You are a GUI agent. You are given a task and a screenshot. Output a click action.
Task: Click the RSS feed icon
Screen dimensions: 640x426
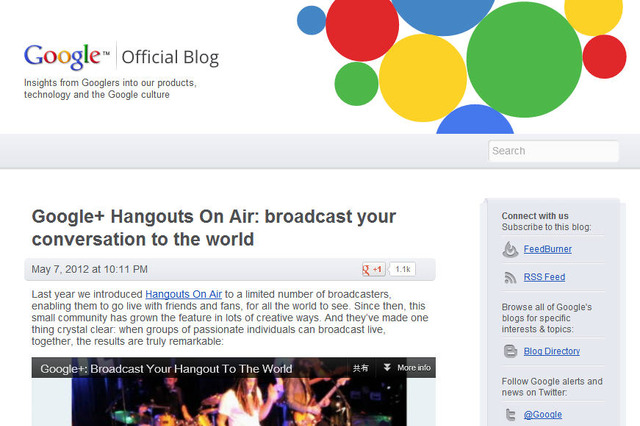click(510, 277)
